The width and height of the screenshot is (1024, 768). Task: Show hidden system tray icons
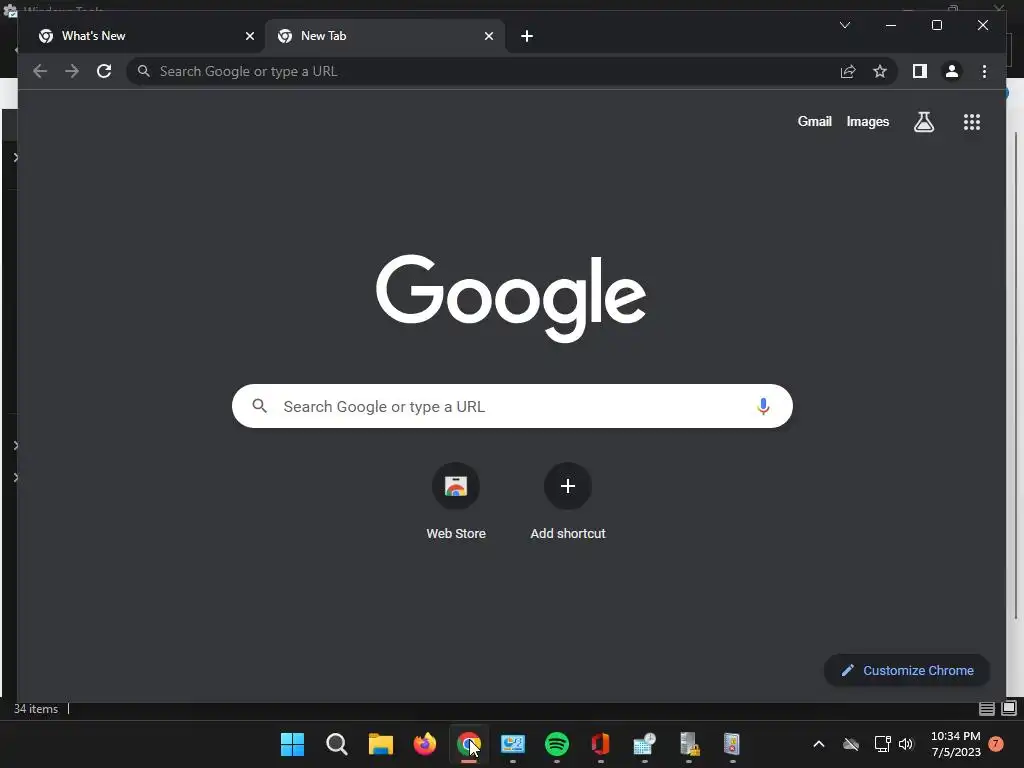click(819, 744)
